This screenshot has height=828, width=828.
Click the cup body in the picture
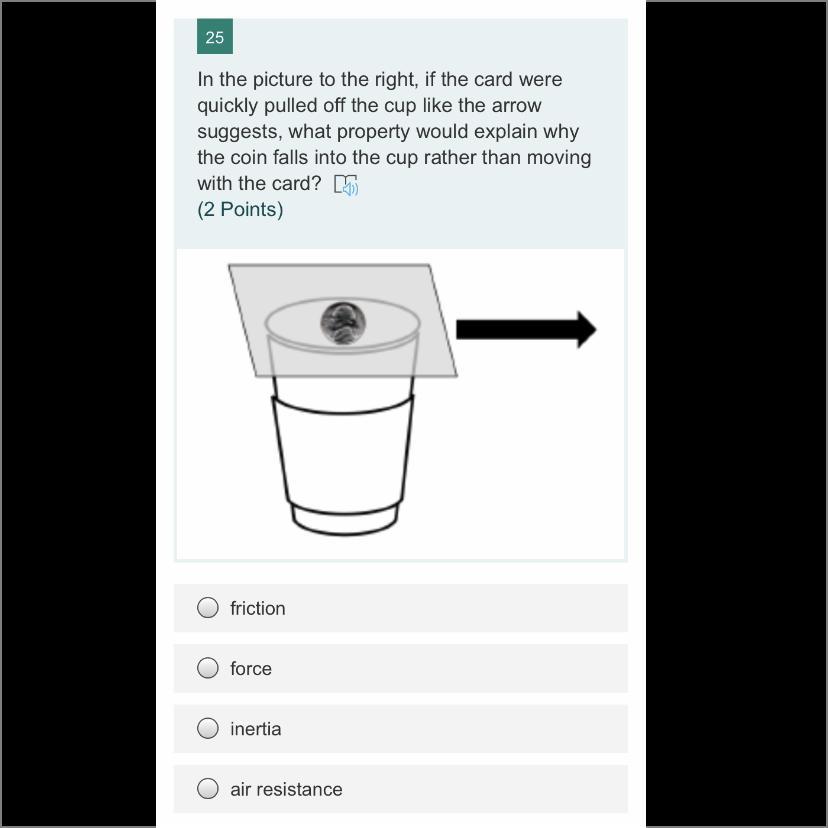point(343,454)
